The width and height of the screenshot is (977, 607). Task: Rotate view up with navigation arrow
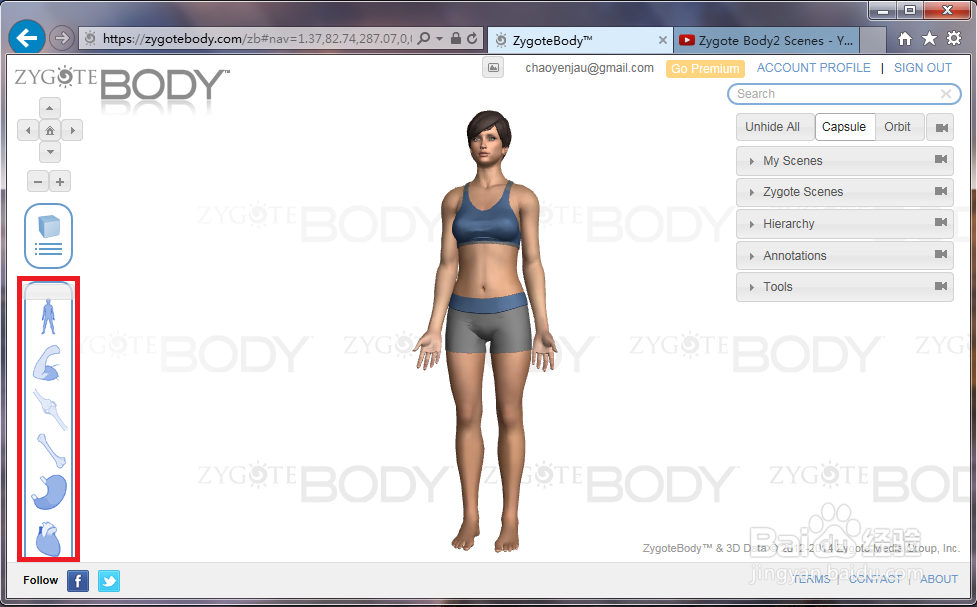coord(50,108)
